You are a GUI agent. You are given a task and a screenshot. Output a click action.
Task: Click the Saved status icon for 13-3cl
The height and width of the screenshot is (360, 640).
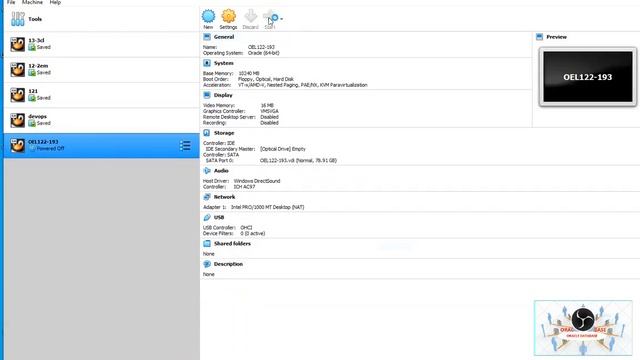coord(32,47)
